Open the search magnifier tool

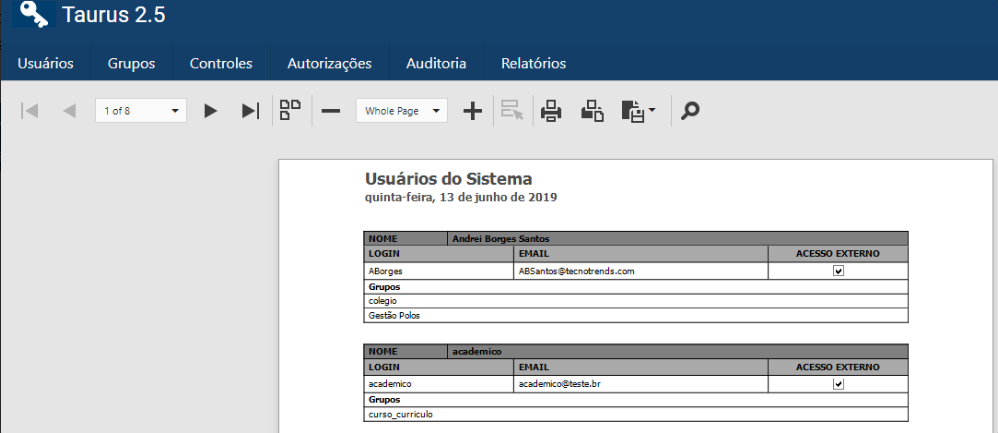coord(689,111)
